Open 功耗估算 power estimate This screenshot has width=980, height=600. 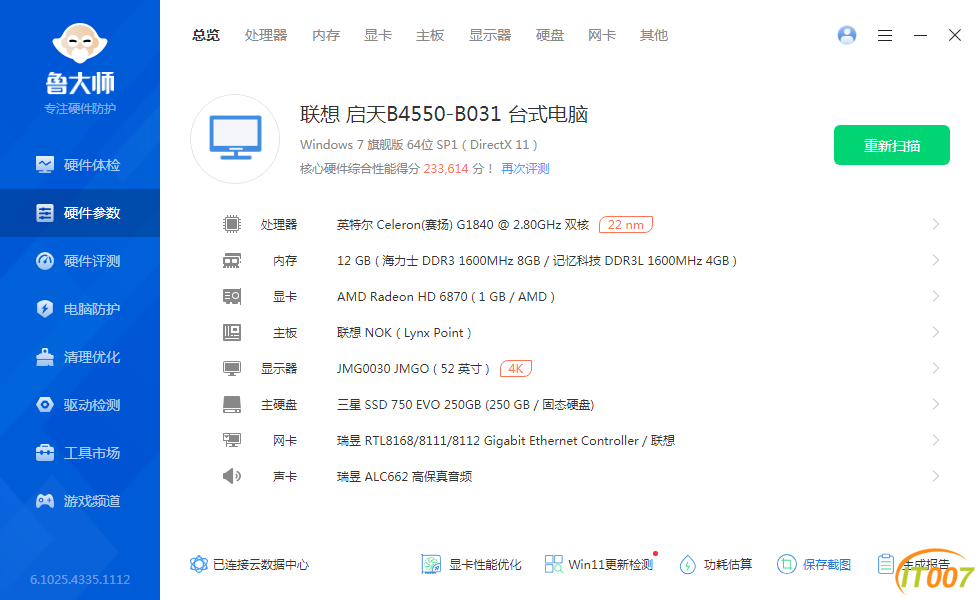coord(687,564)
